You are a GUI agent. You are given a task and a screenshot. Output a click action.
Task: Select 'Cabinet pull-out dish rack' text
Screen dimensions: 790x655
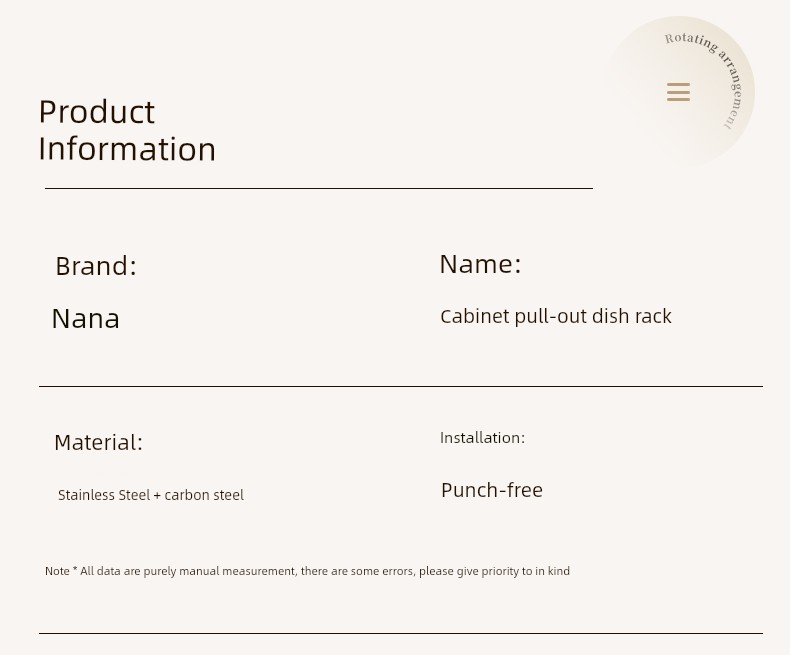[556, 316]
